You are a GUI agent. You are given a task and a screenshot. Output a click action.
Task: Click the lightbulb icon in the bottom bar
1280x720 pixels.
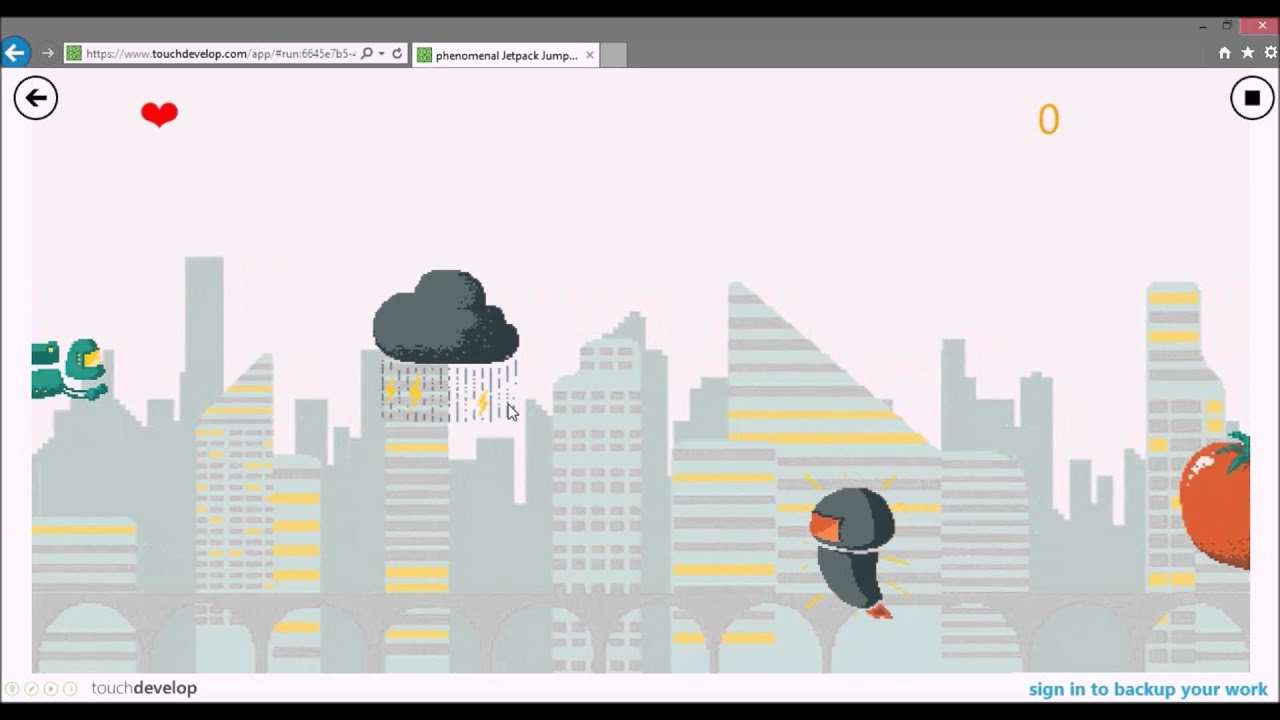[12, 688]
